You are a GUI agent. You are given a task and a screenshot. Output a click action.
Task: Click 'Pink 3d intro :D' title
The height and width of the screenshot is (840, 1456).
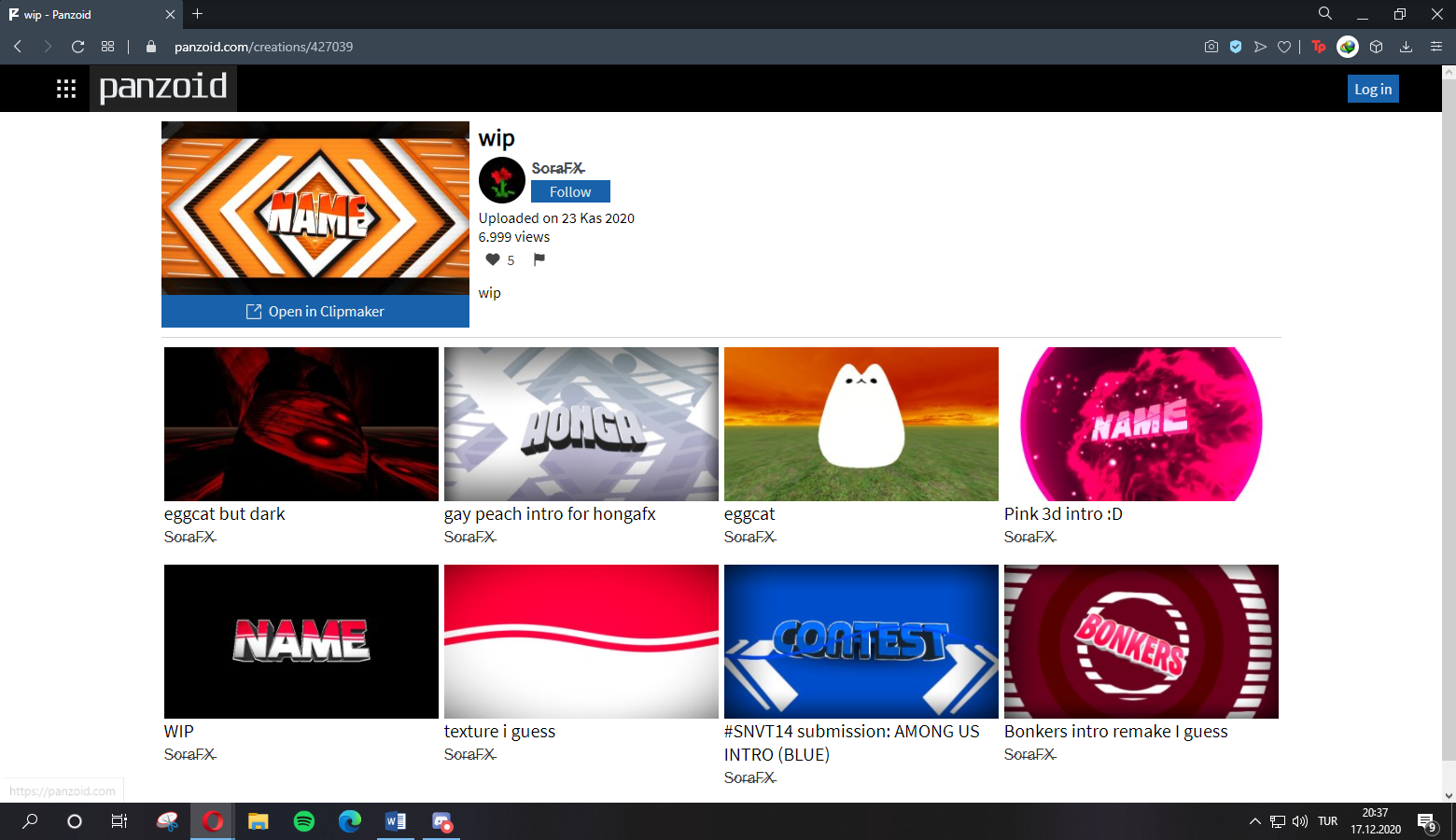[1063, 514]
